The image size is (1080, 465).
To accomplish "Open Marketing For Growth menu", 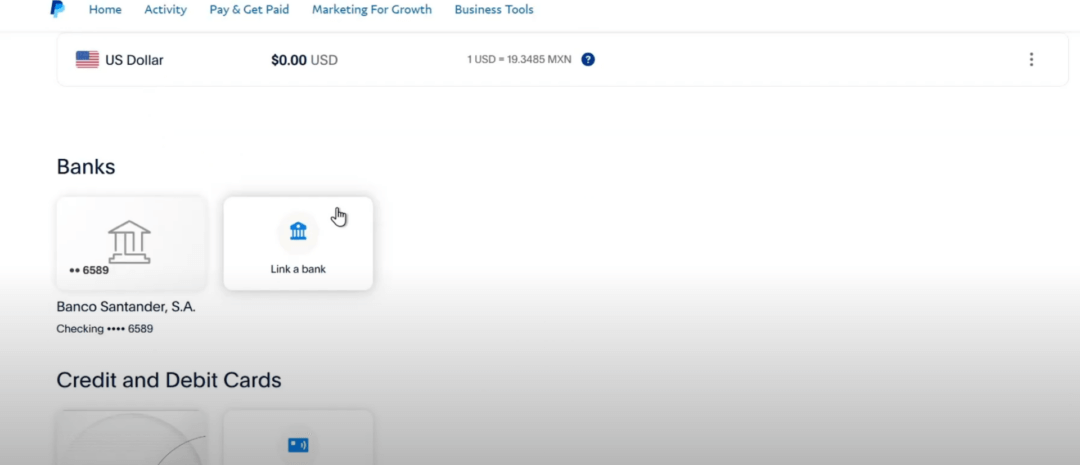I will [372, 10].
